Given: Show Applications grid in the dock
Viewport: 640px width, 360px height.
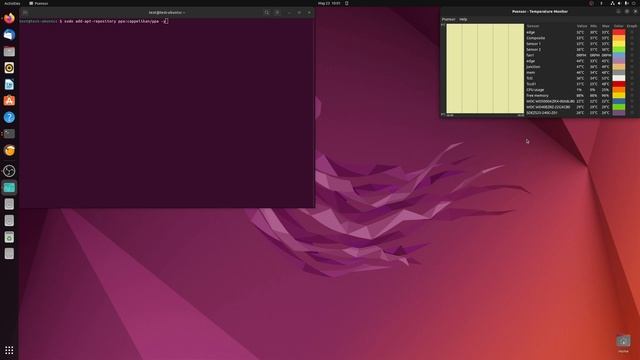Looking at the screenshot, I should (x=9, y=350).
